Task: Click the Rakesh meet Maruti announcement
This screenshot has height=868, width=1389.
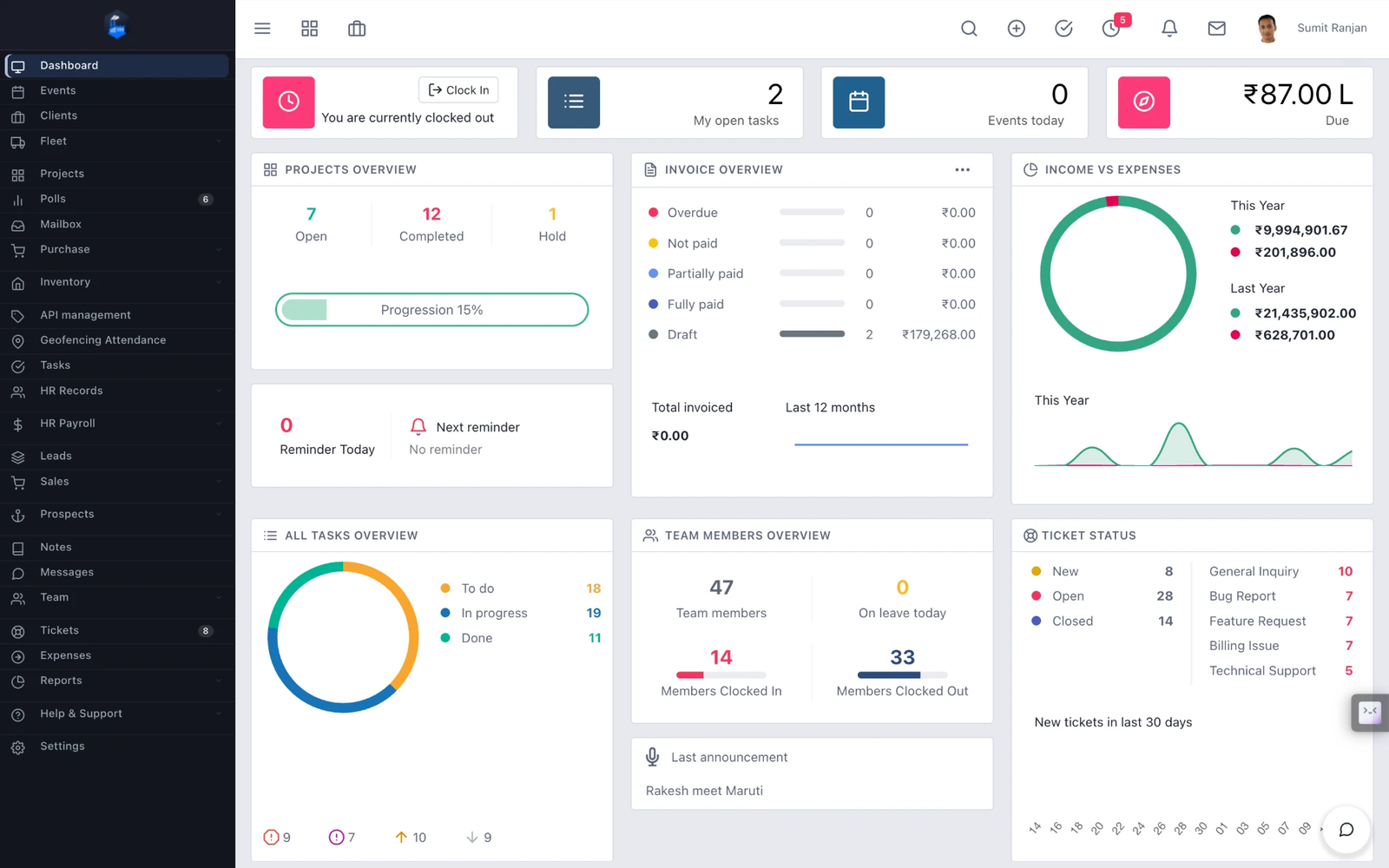Action: point(704,791)
